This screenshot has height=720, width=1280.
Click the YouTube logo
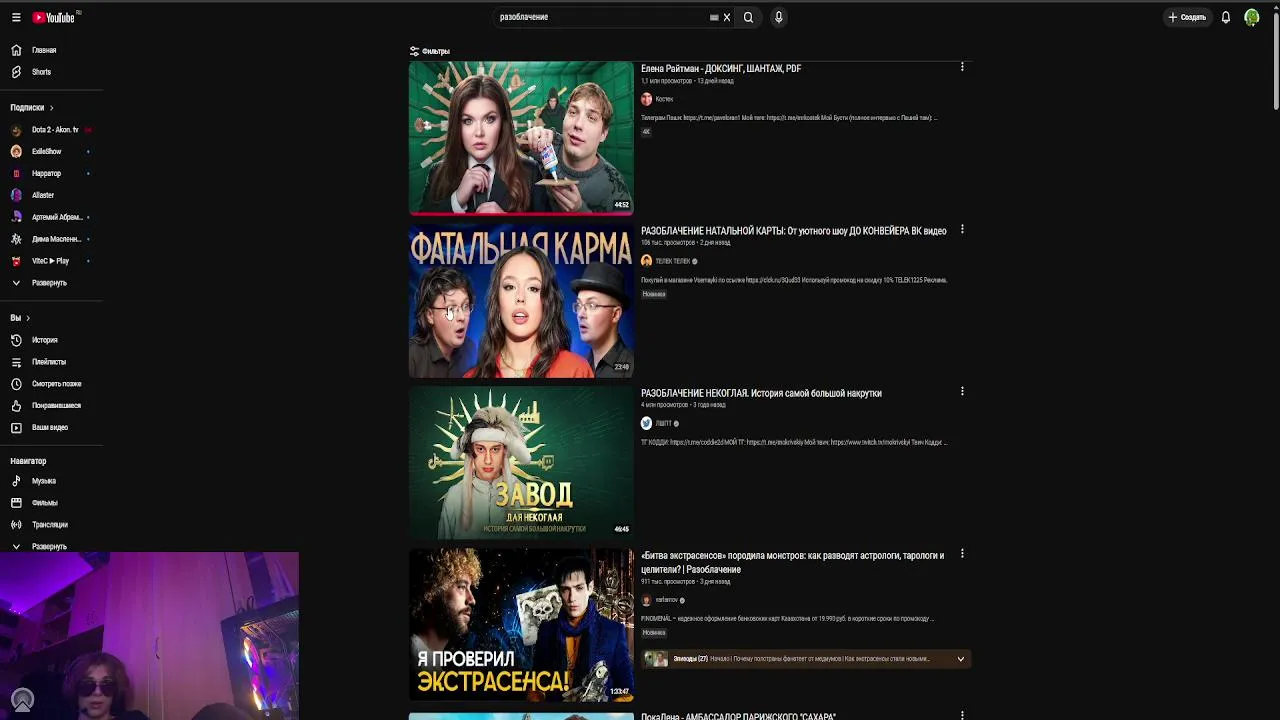[x=53, y=17]
